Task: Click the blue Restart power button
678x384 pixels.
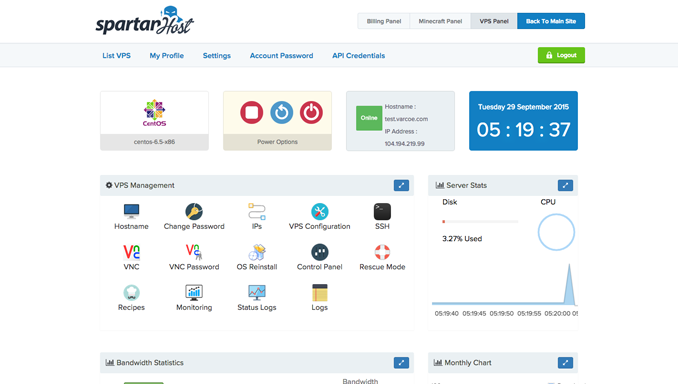Action: click(281, 112)
